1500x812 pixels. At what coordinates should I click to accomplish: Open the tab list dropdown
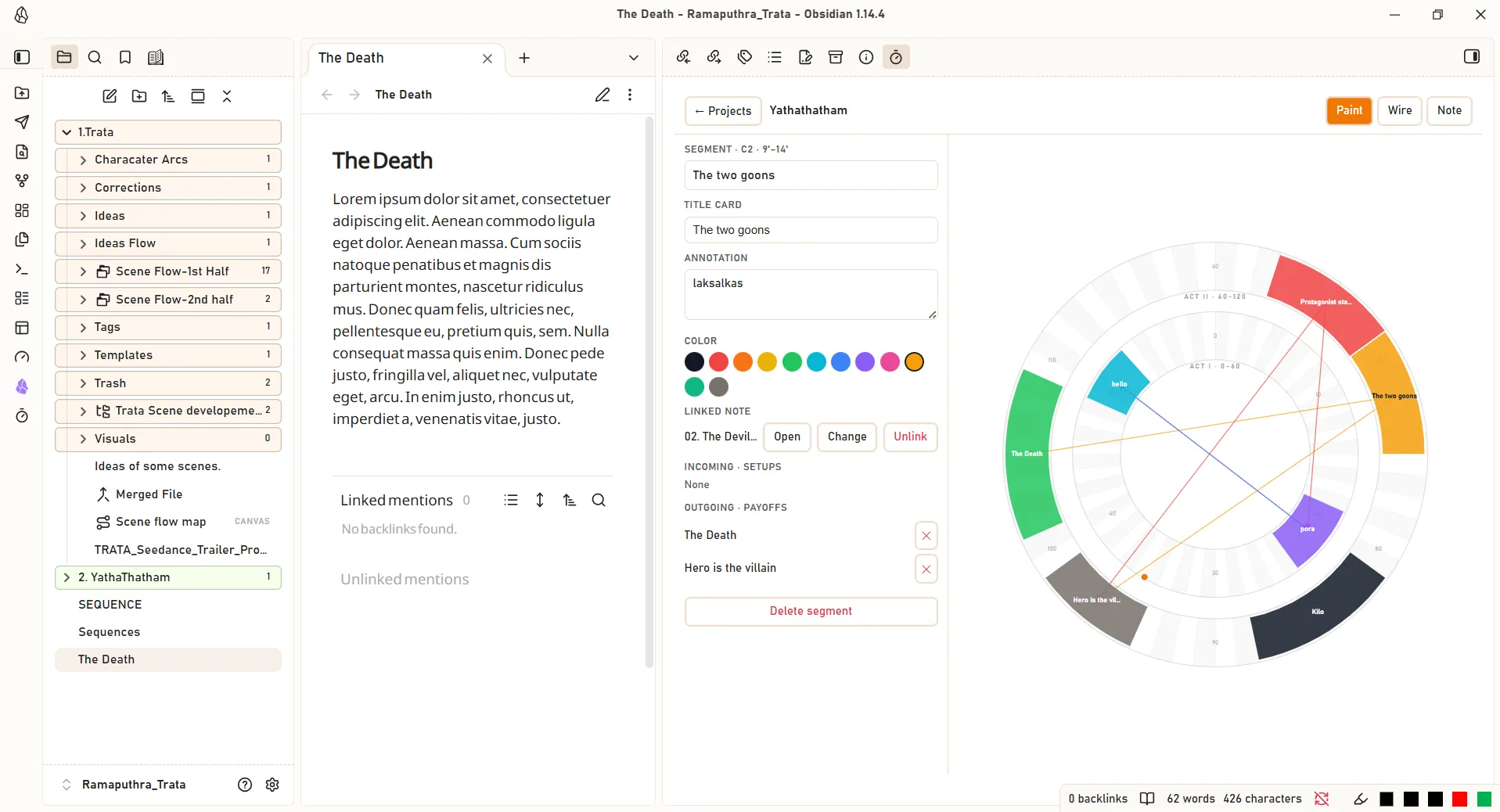pyautogui.click(x=634, y=58)
